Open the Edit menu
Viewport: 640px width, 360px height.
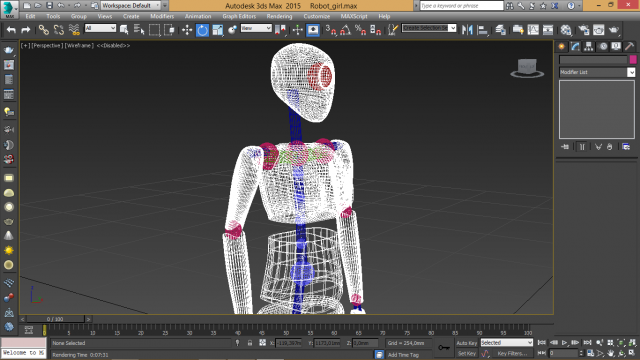30,16
